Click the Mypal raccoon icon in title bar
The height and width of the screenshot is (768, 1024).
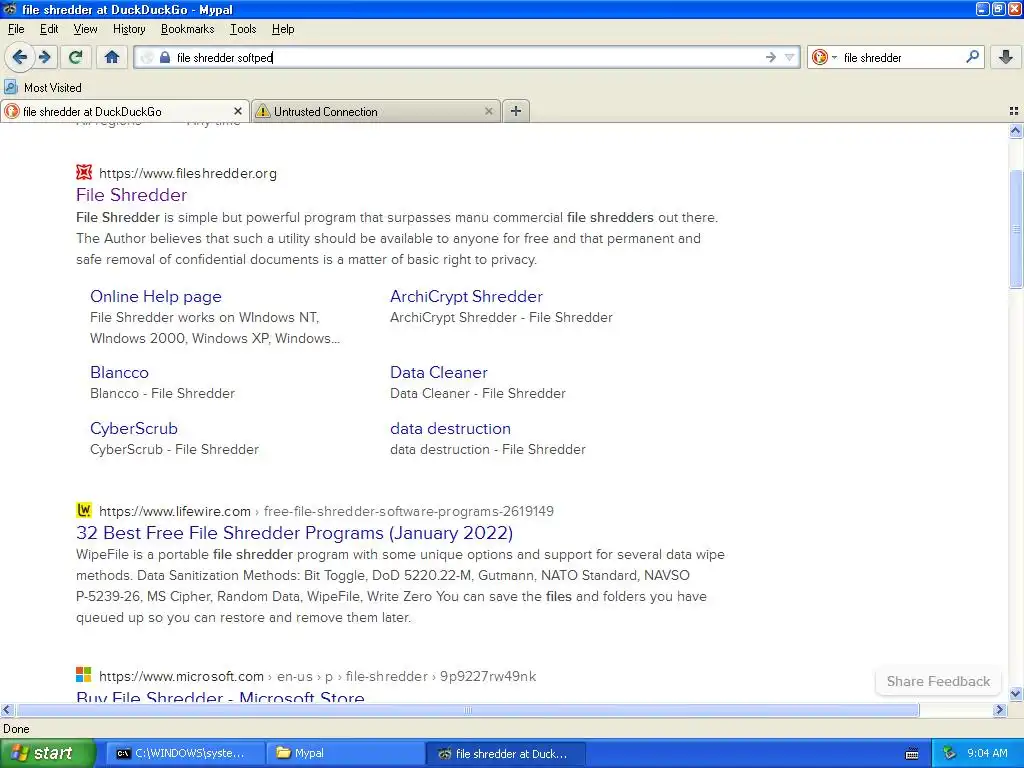click(10, 9)
